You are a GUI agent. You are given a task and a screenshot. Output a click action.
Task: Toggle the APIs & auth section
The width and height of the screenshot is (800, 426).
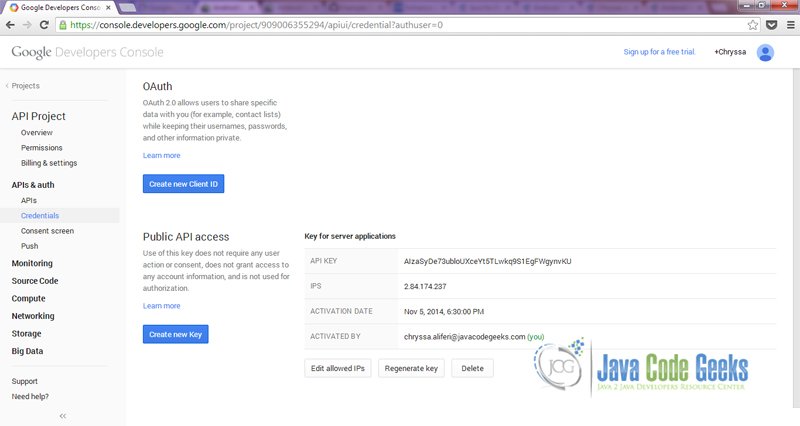click(33, 185)
